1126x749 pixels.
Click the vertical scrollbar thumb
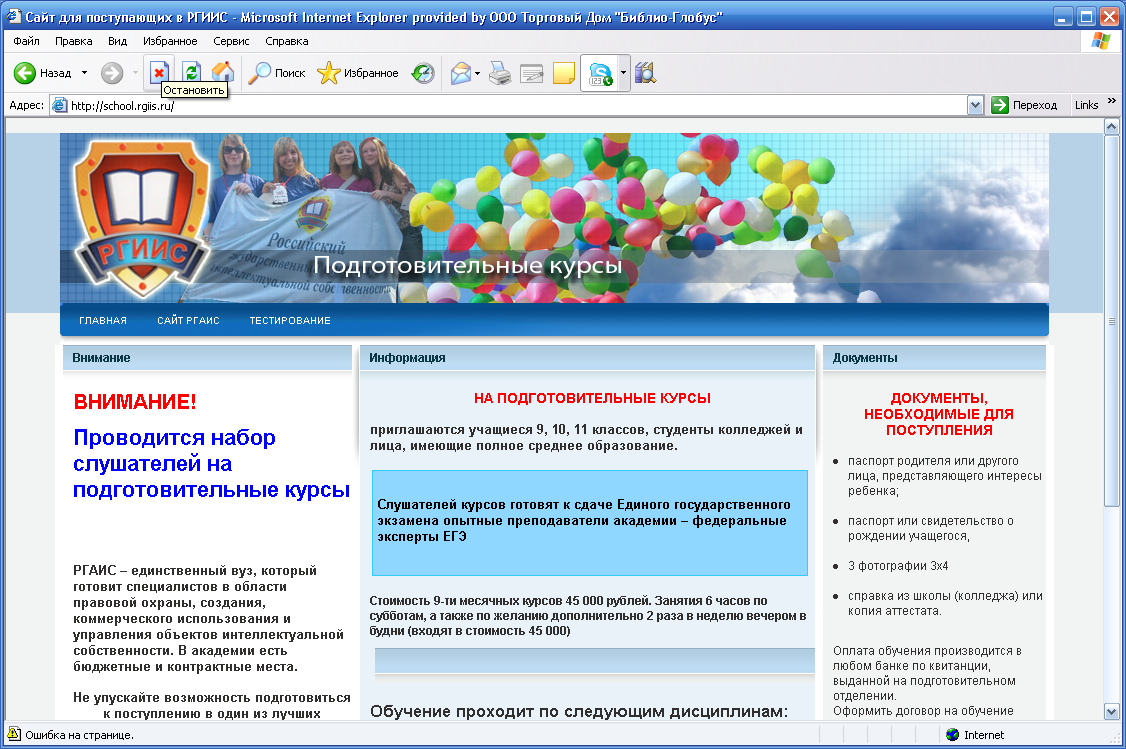tap(1111, 321)
